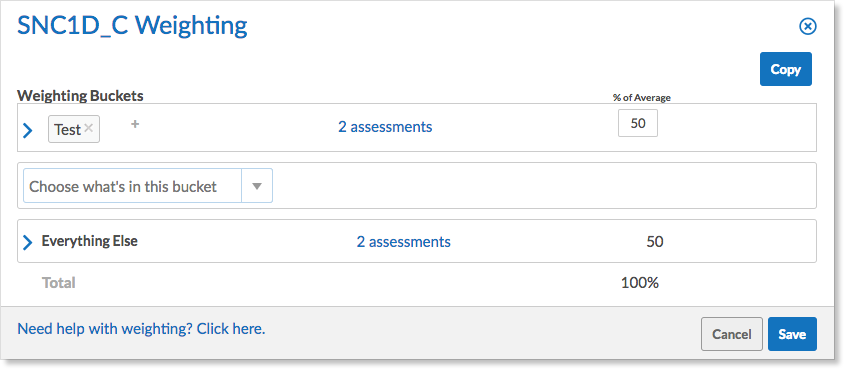Save the weighting settings
The width and height of the screenshot is (845, 370).
coord(792,334)
